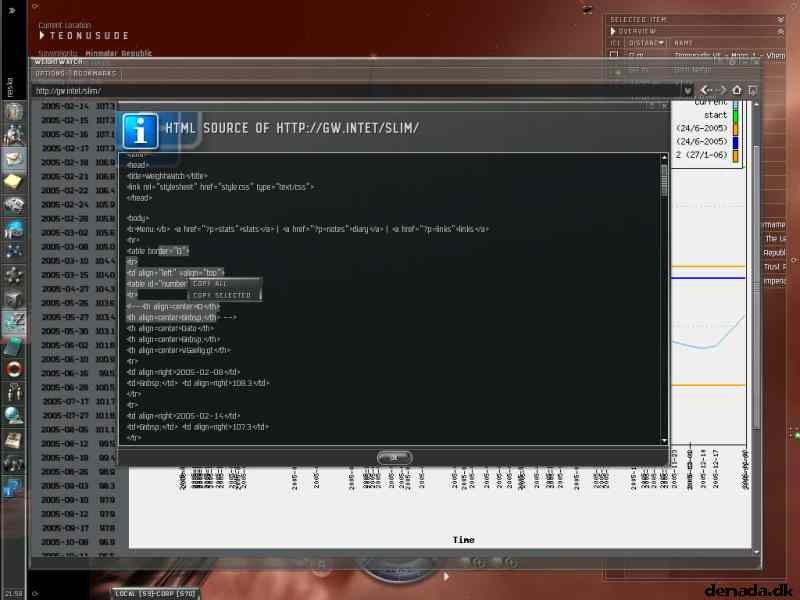Click the grey ship-shaped Neocom icon
The image size is (800, 600).
[x=14, y=206]
